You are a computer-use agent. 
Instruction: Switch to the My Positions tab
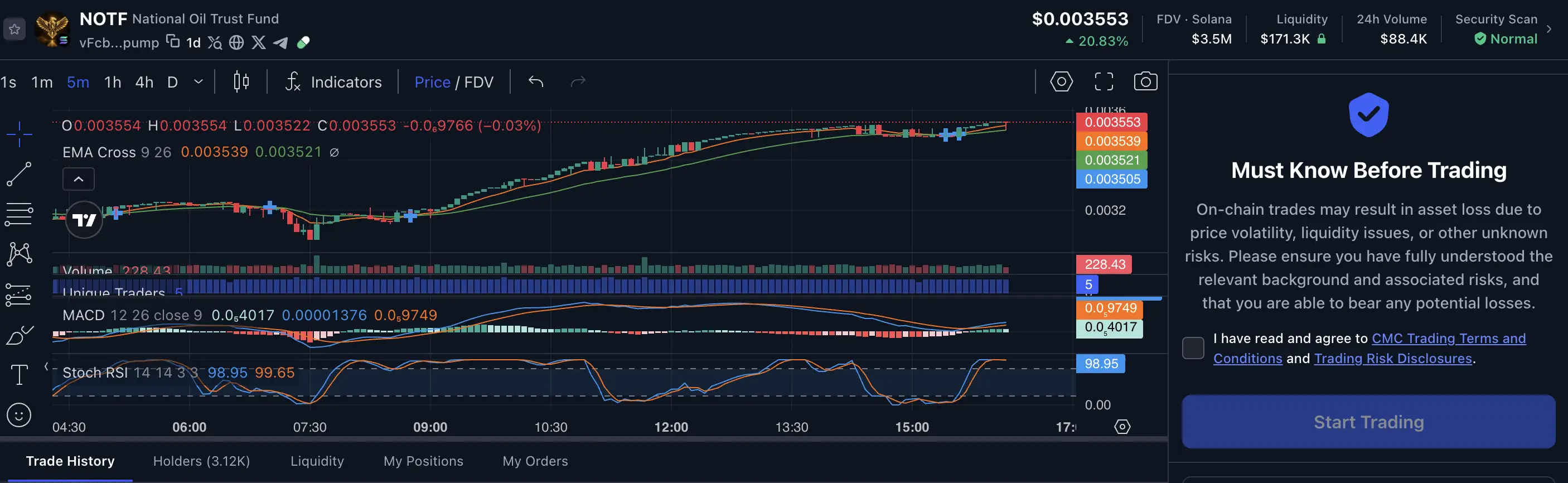tap(423, 461)
